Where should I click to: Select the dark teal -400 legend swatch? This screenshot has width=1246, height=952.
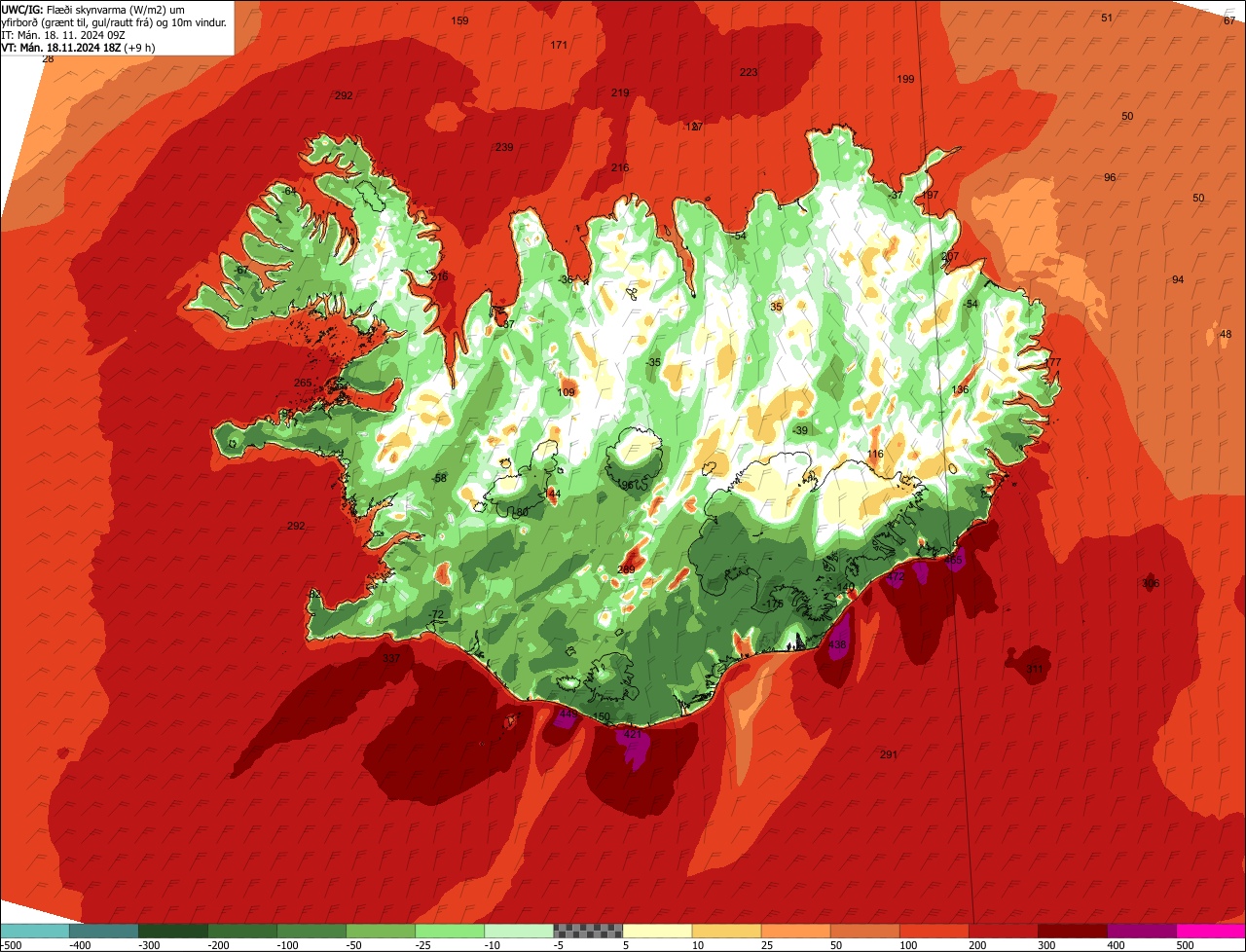[x=104, y=931]
